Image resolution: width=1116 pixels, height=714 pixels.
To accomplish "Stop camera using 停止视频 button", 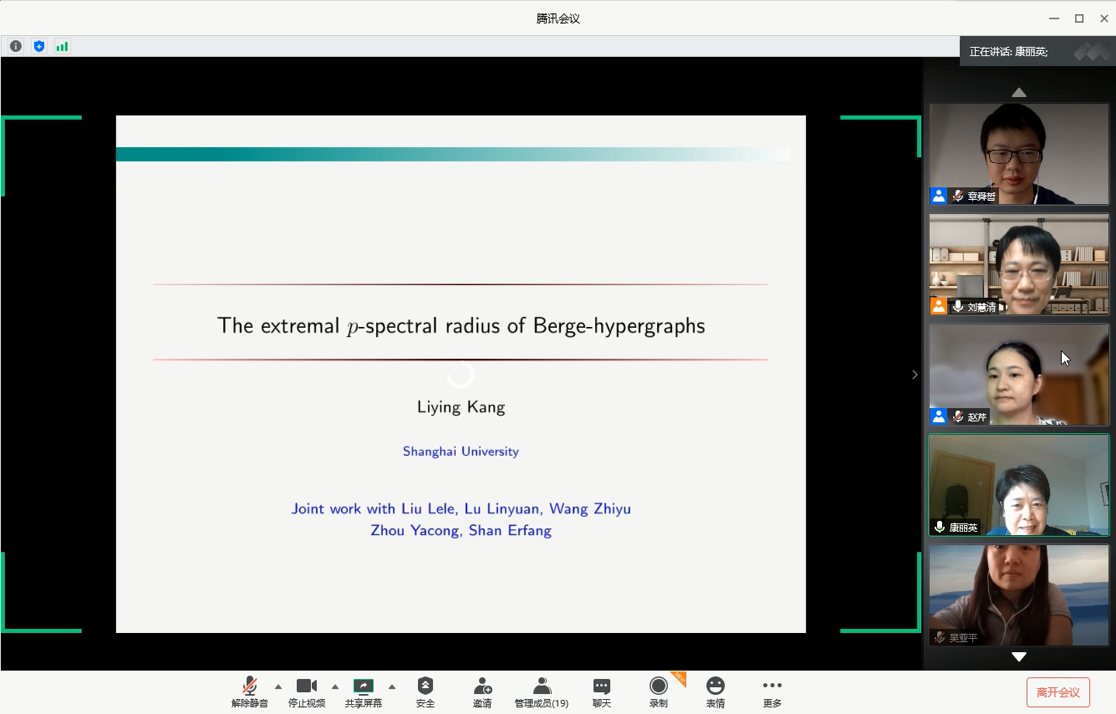I will pos(306,690).
